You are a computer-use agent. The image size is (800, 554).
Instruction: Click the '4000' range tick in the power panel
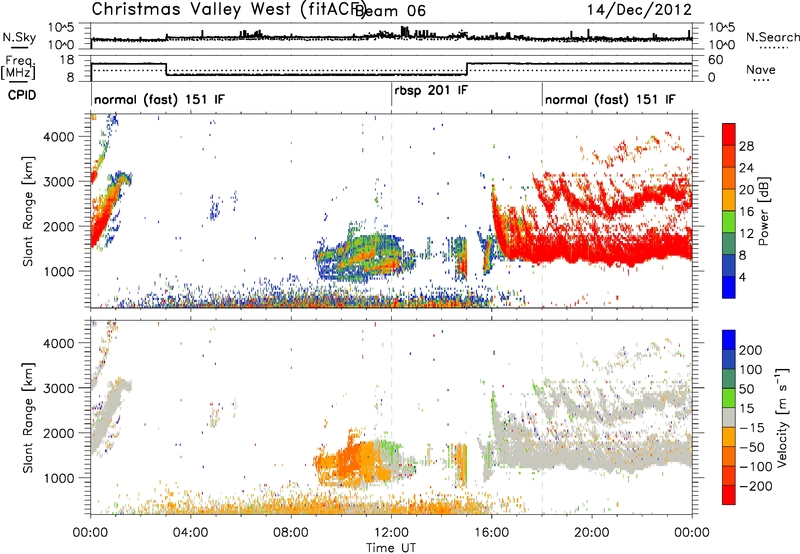(x=58, y=137)
